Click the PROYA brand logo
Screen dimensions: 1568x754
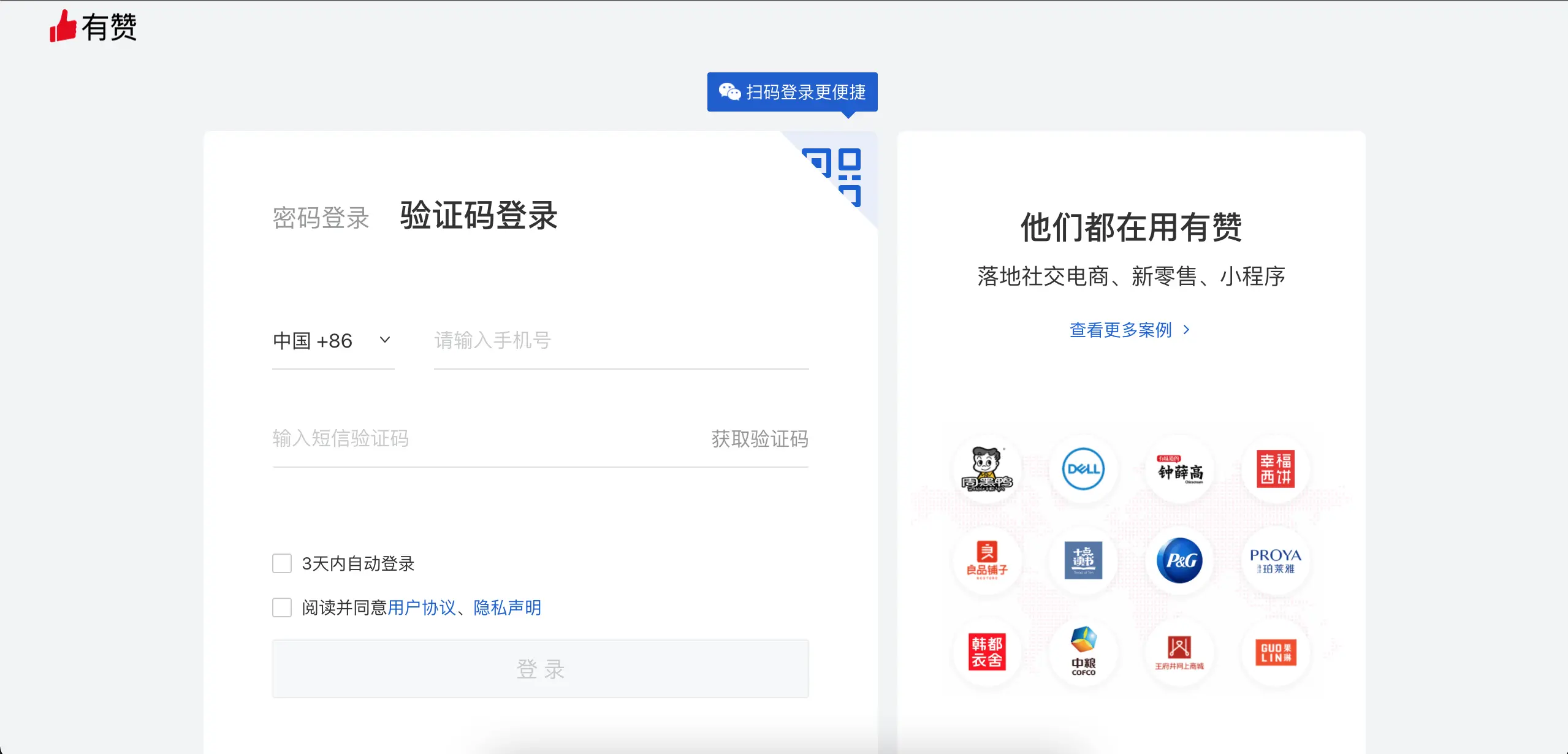[x=1275, y=560]
